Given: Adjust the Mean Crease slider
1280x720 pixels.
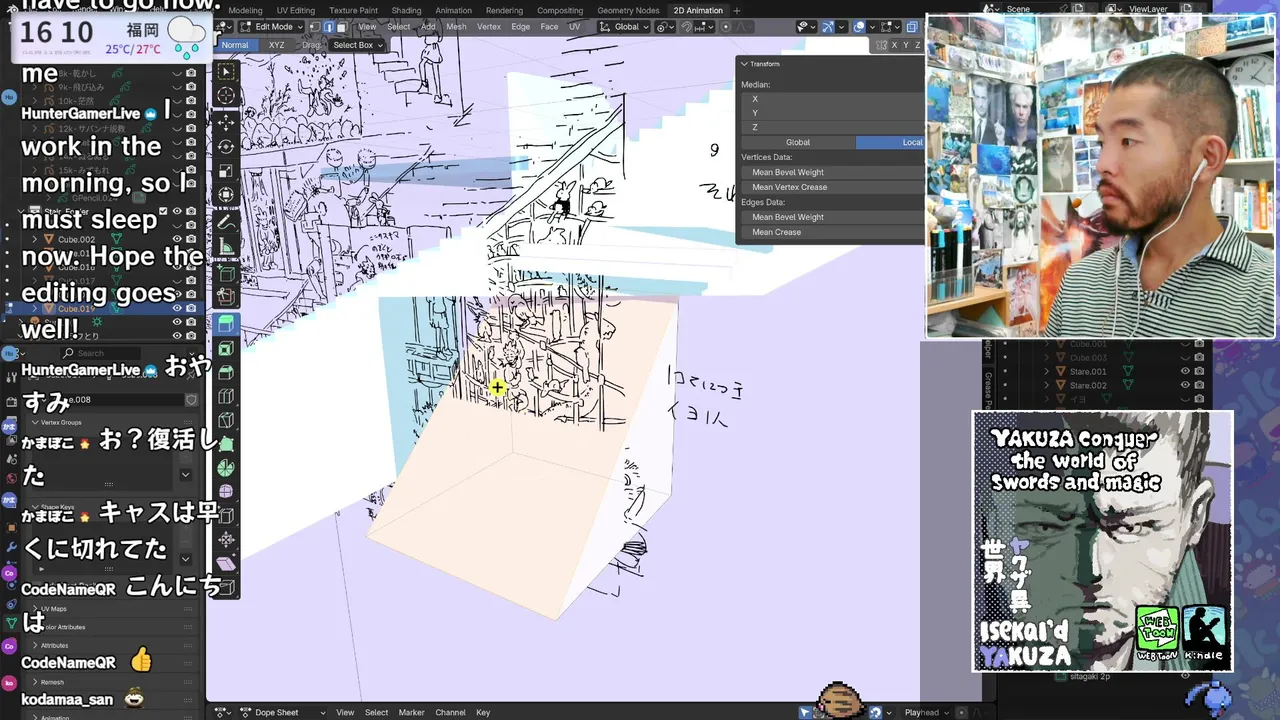Looking at the screenshot, I should [833, 232].
